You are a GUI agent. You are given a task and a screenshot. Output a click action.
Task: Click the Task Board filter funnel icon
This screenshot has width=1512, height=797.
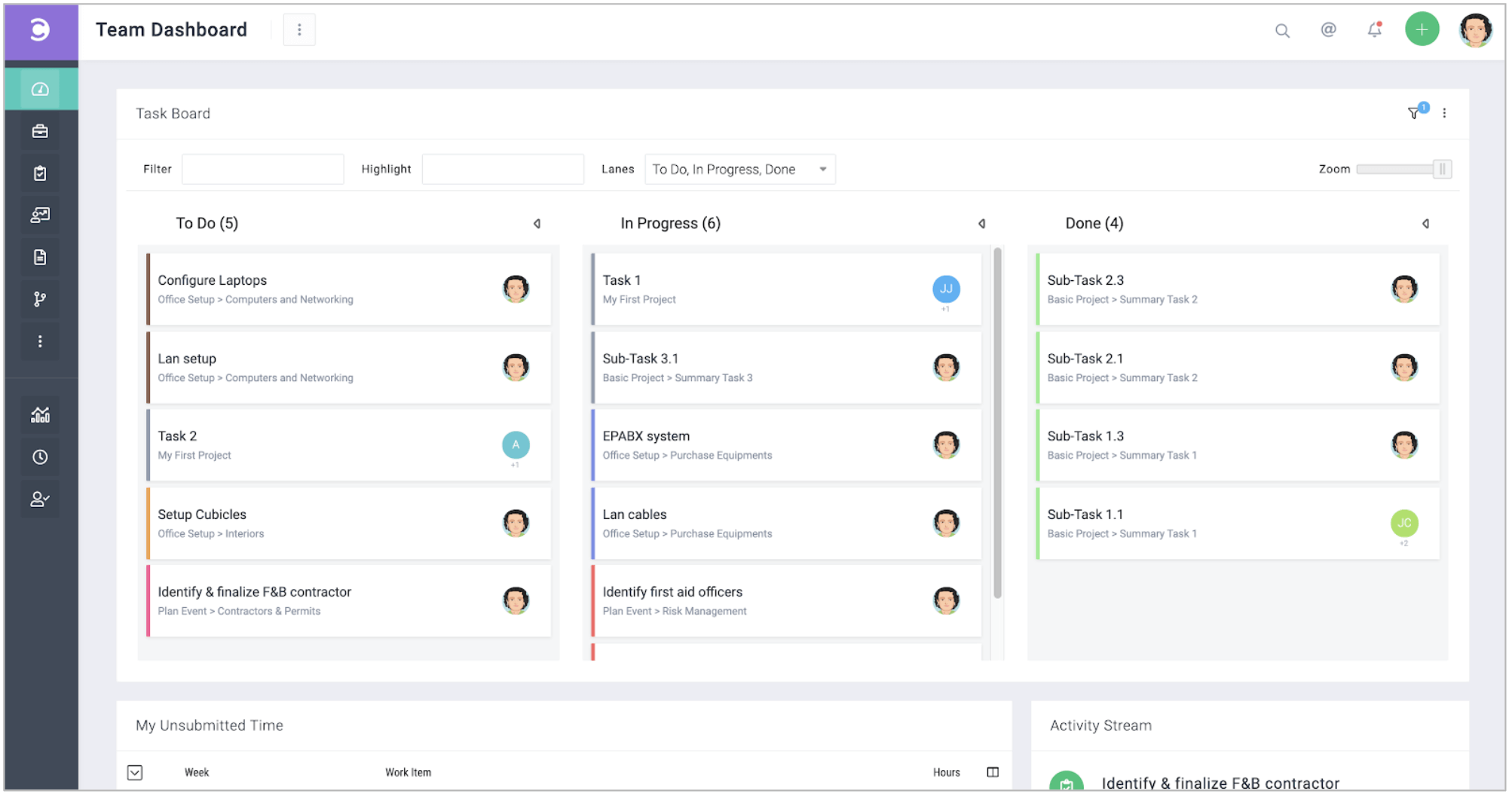click(1414, 113)
